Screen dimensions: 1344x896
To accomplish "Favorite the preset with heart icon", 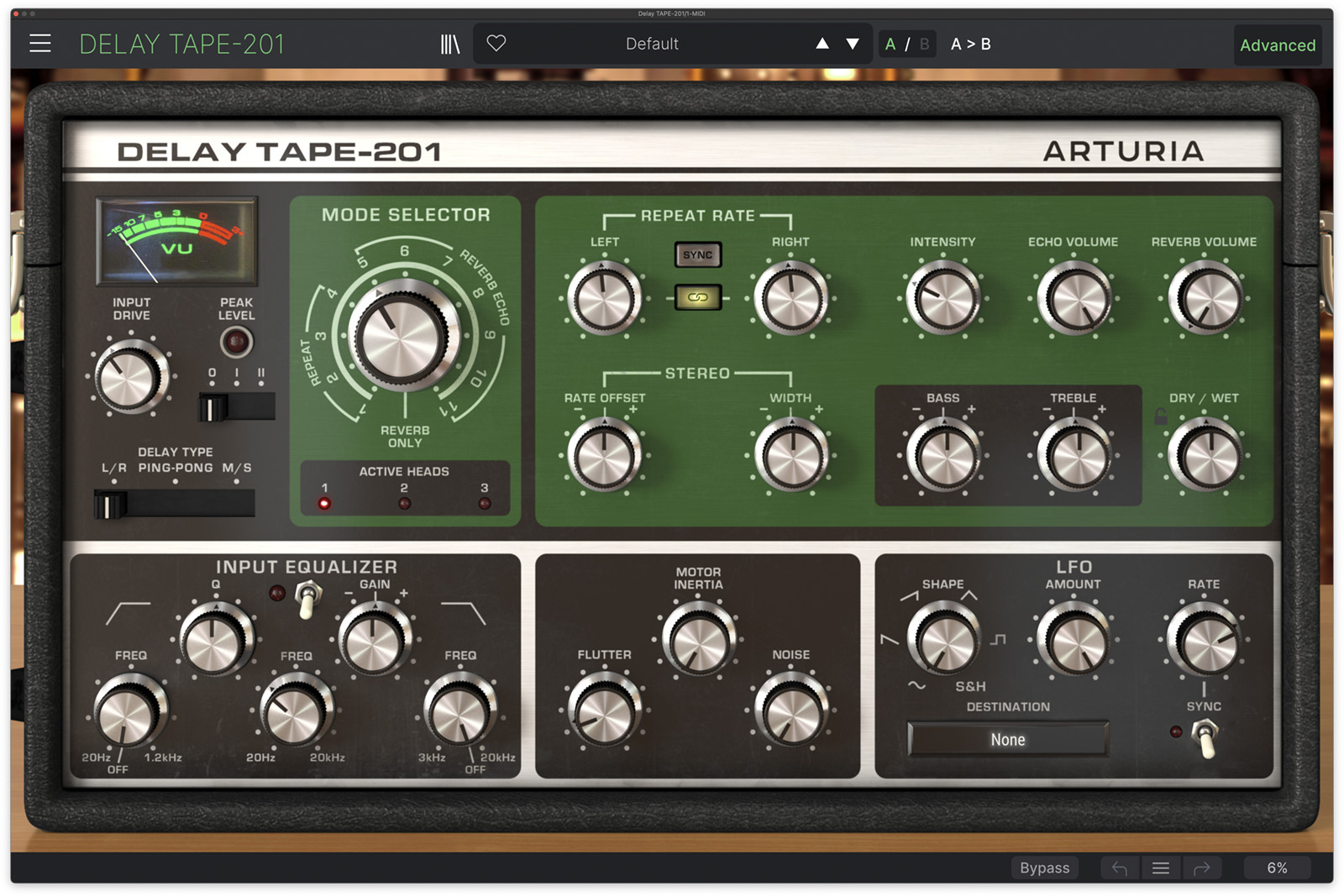I will [x=496, y=43].
